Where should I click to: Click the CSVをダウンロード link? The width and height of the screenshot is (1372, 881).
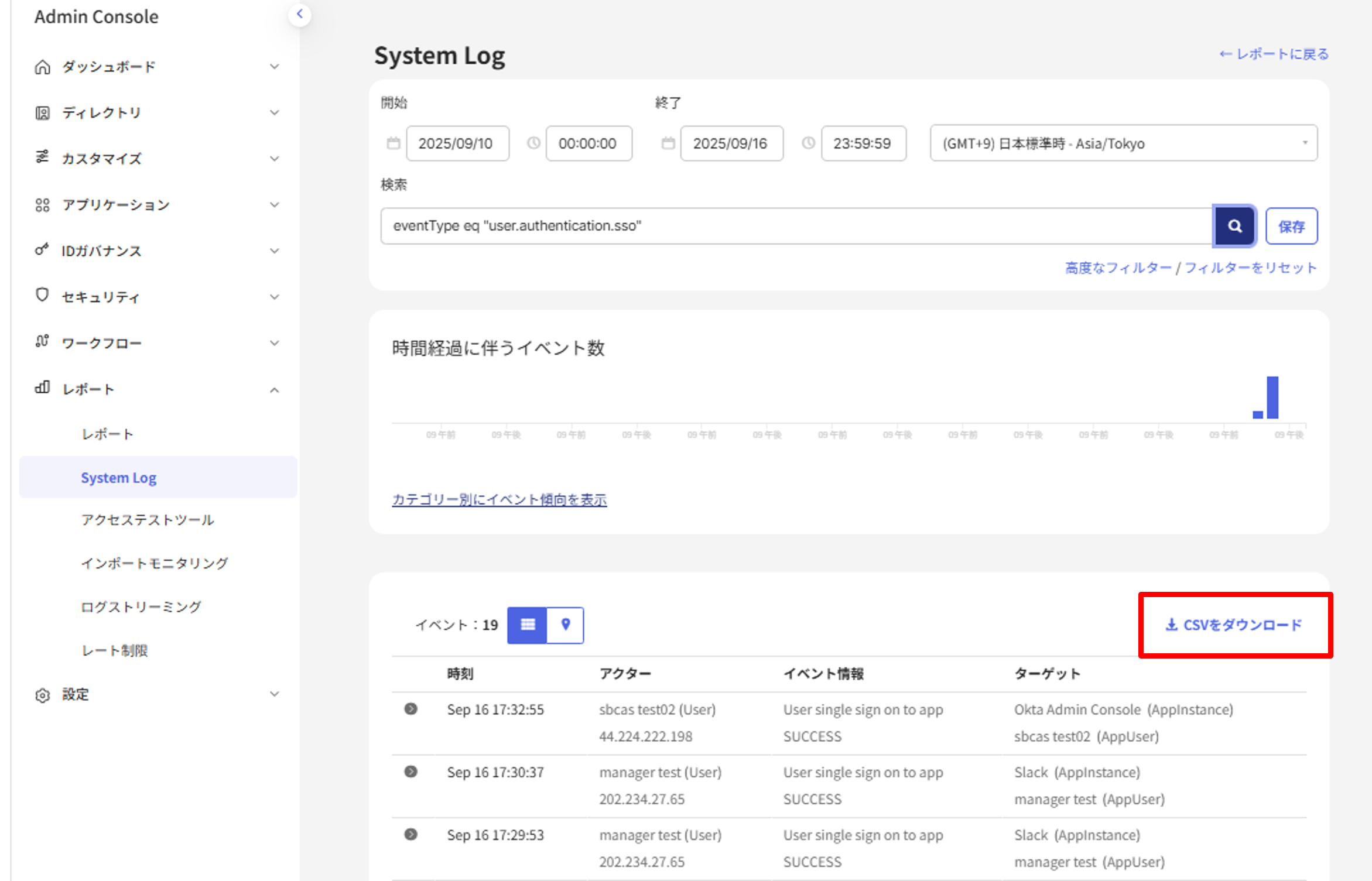pos(1234,625)
